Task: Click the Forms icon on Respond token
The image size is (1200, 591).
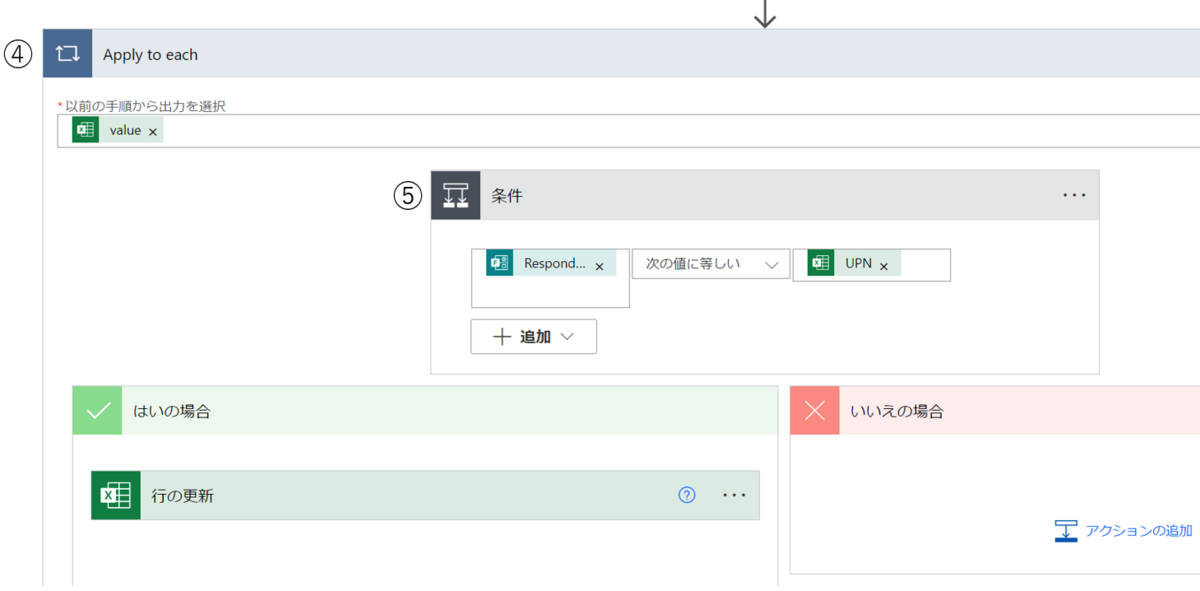Action: (x=499, y=264)
